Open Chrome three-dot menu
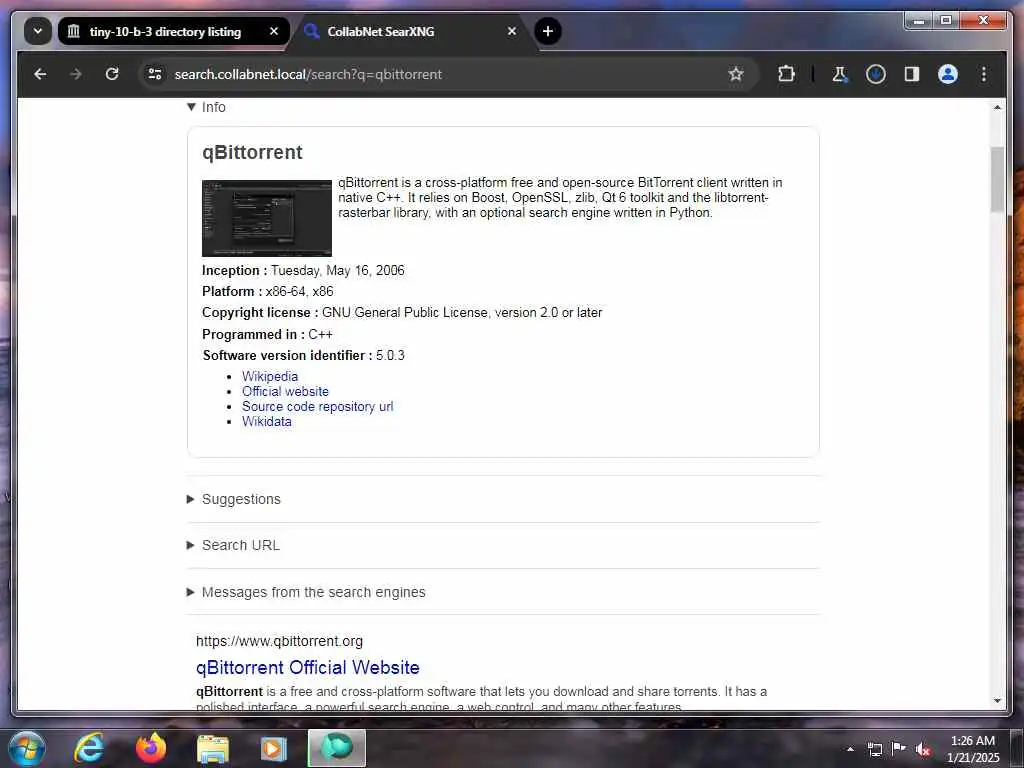1024x768 pixels. tap(984, 74)
